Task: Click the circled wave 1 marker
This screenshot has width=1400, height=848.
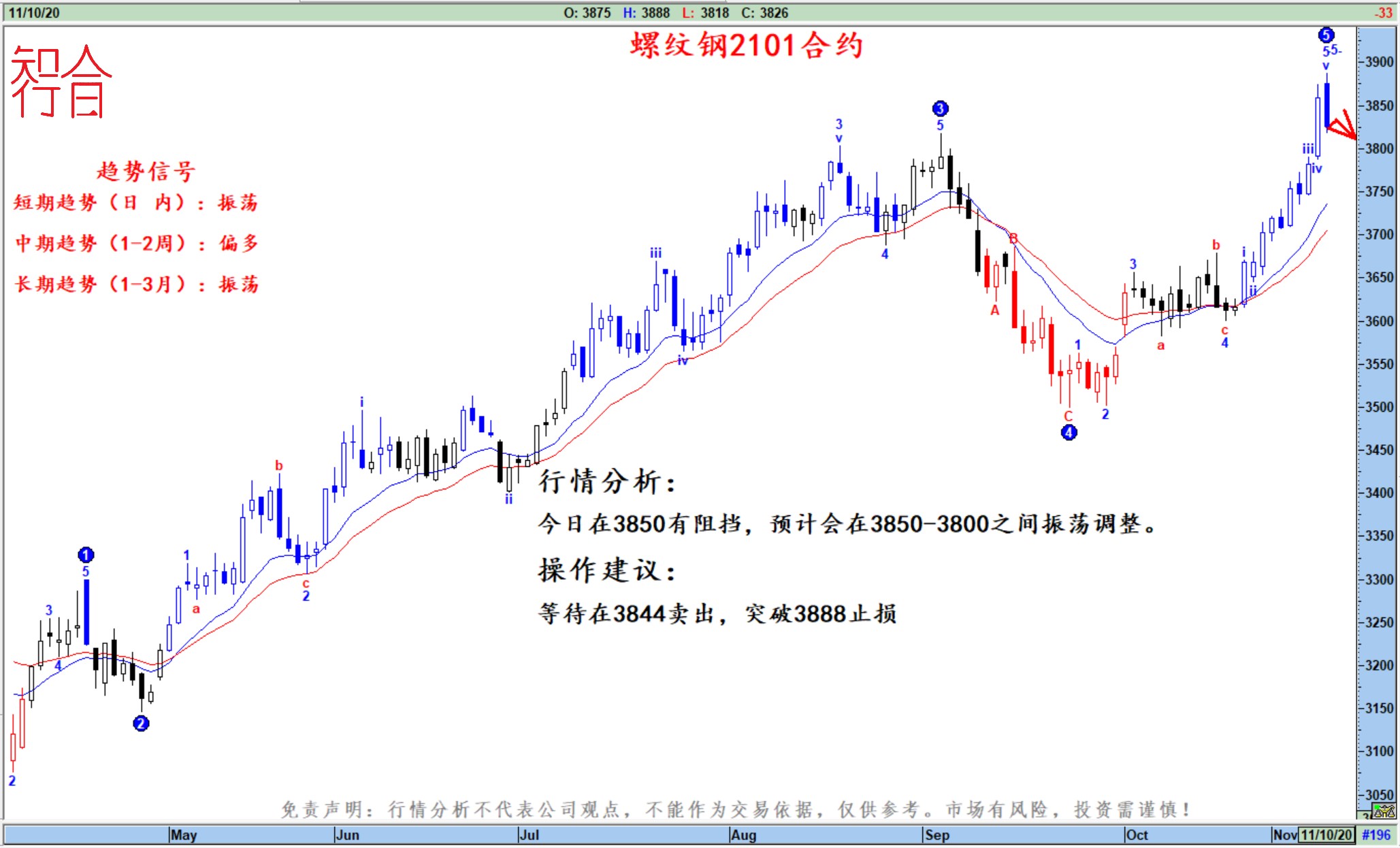Action: [x=86, y=555]
